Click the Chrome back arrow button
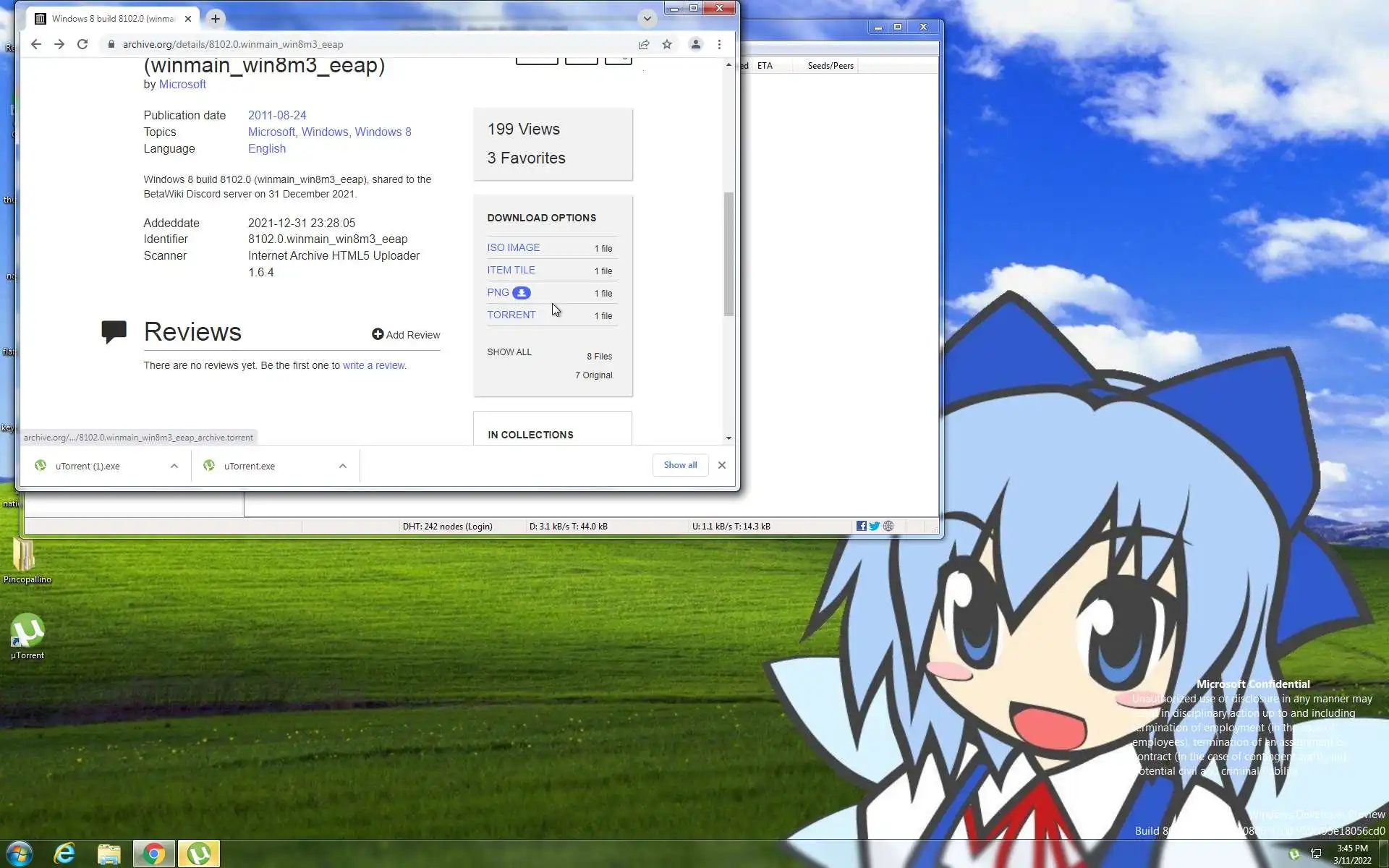Image resolution: width=1389 pixels, height=868 pixels. tap(35, 44)
